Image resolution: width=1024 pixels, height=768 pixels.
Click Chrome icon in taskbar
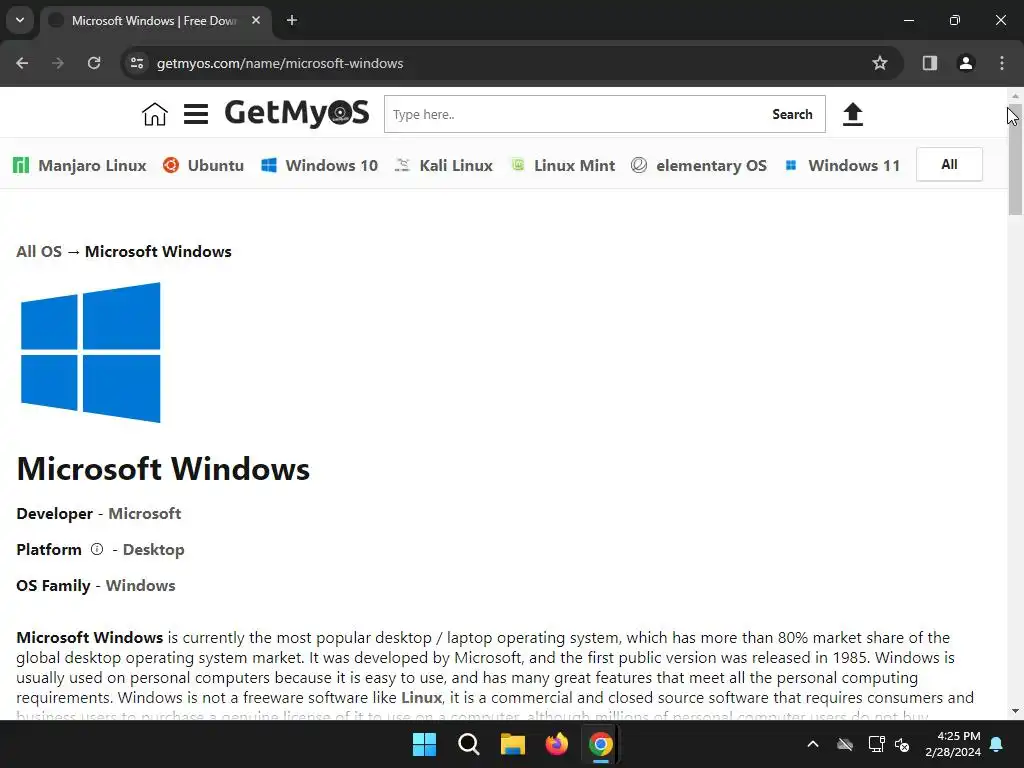pyautogui.click(x=601, y=744)
